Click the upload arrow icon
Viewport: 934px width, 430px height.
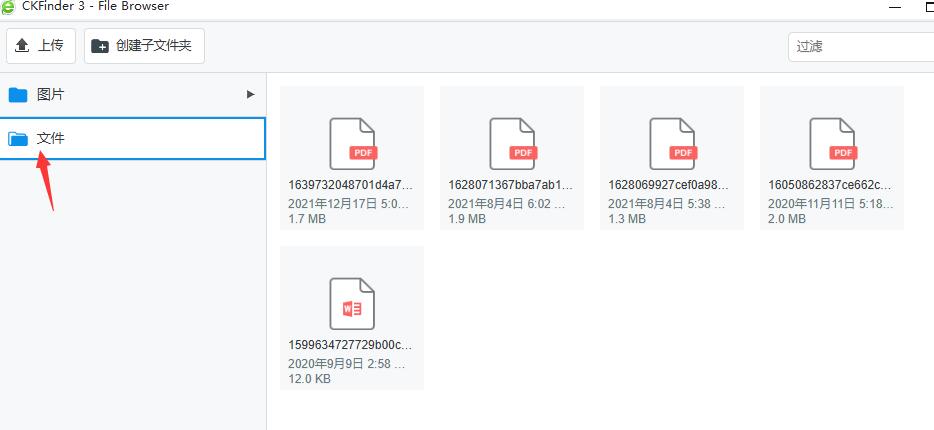(22, 46)
